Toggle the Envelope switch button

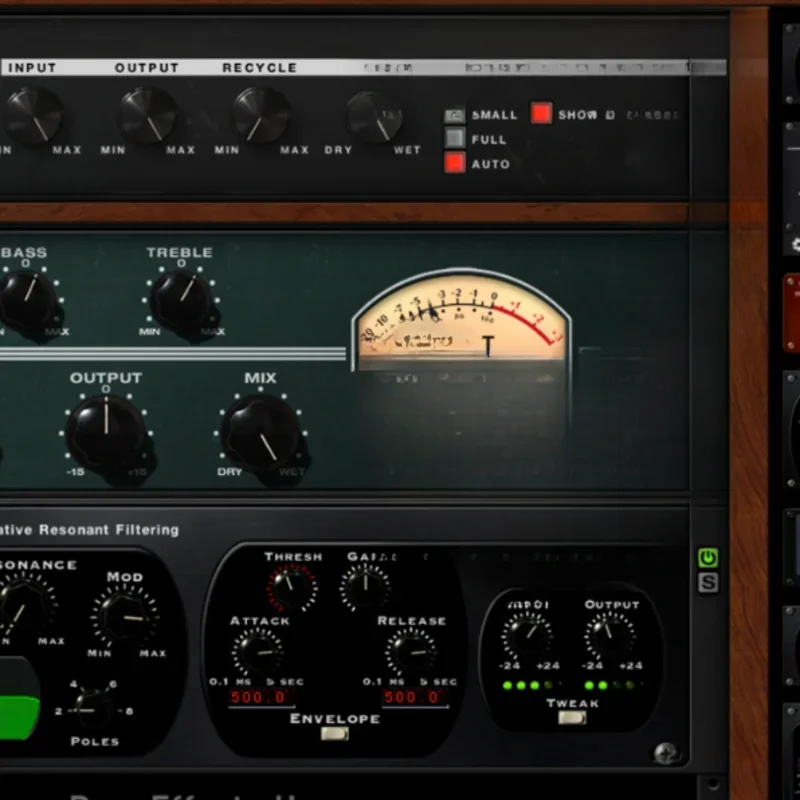click(x=335, y=734)
